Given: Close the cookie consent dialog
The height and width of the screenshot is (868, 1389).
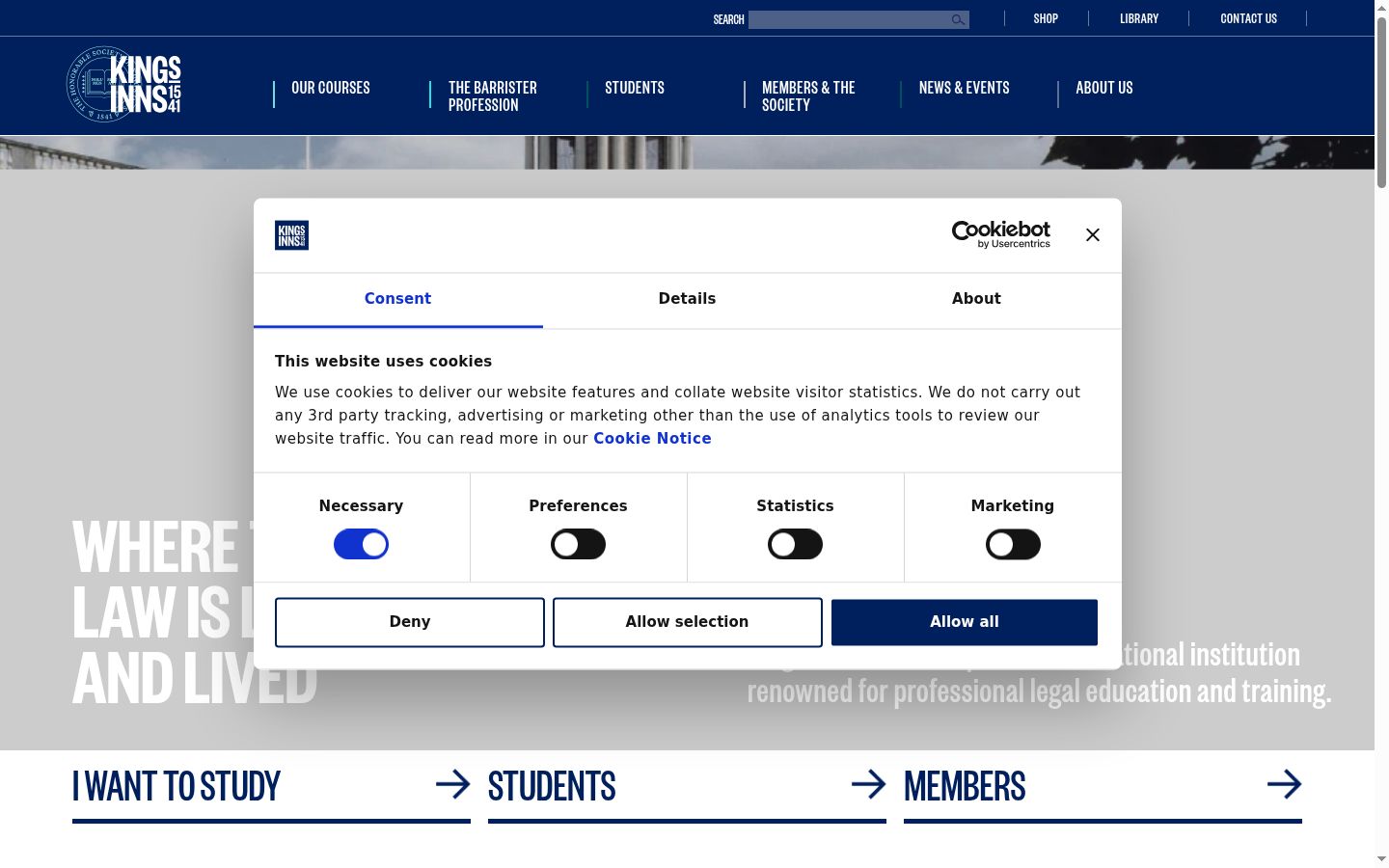Looking at the screenshot, I should 1093,234.
